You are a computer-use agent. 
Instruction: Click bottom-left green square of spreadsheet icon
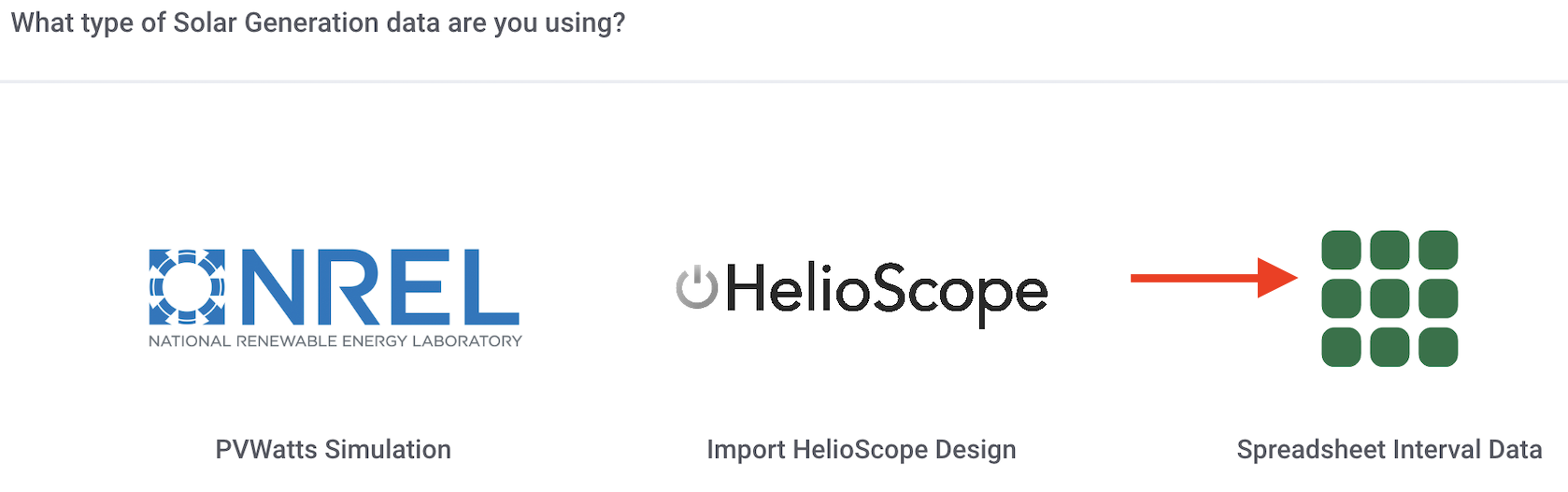(x=1341, y=347)
